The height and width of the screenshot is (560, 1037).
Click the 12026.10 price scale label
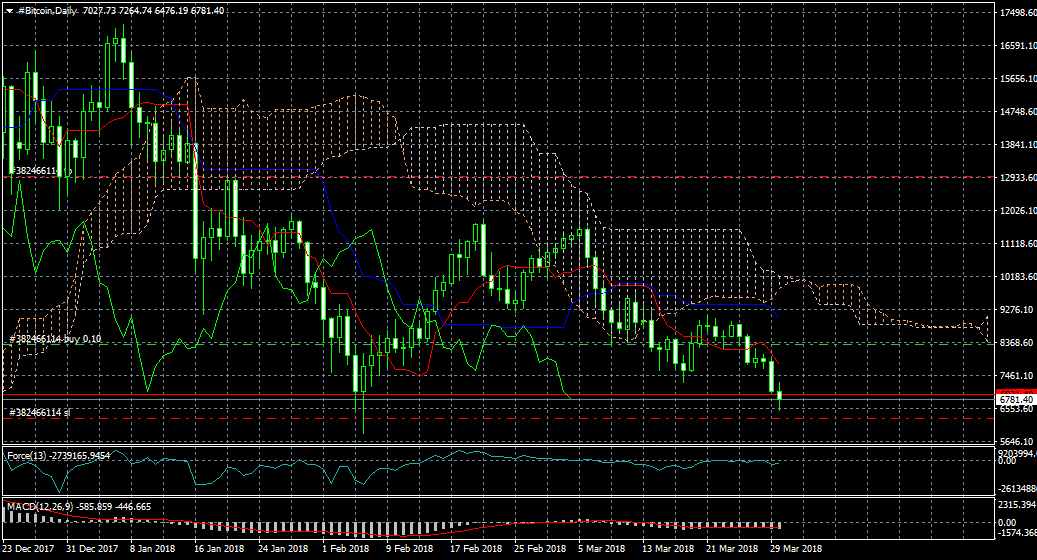[1017, 211]
